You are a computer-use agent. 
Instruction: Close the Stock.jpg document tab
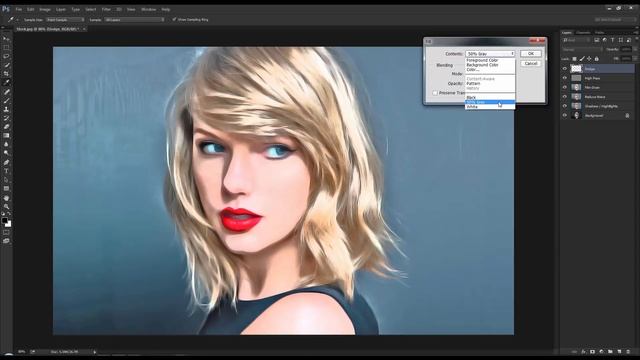click(84, 29)
